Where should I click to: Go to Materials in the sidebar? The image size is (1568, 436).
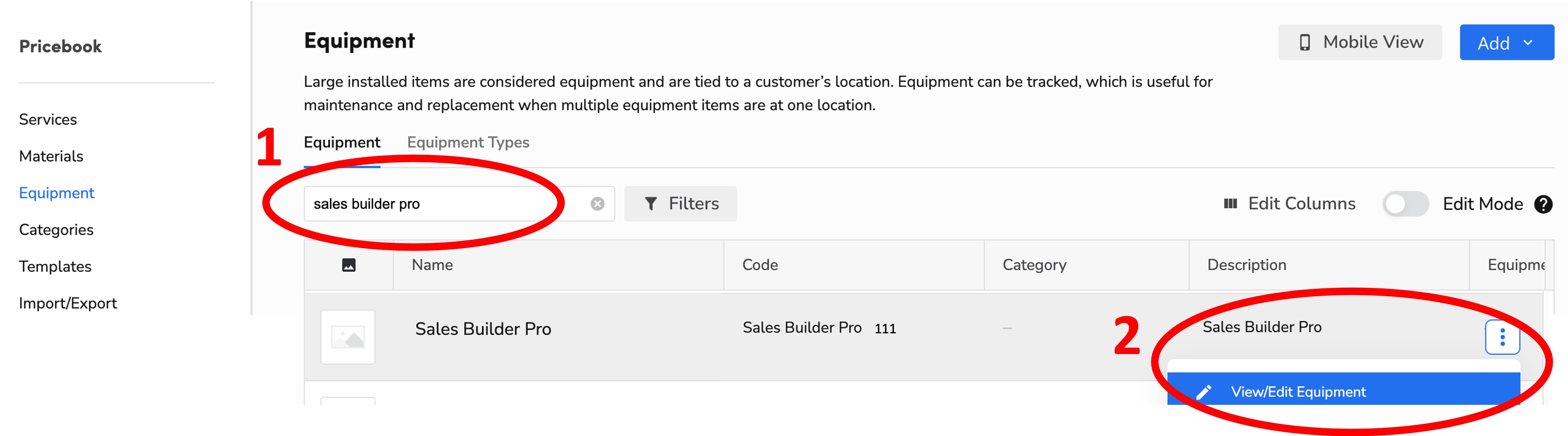(51, 156)
